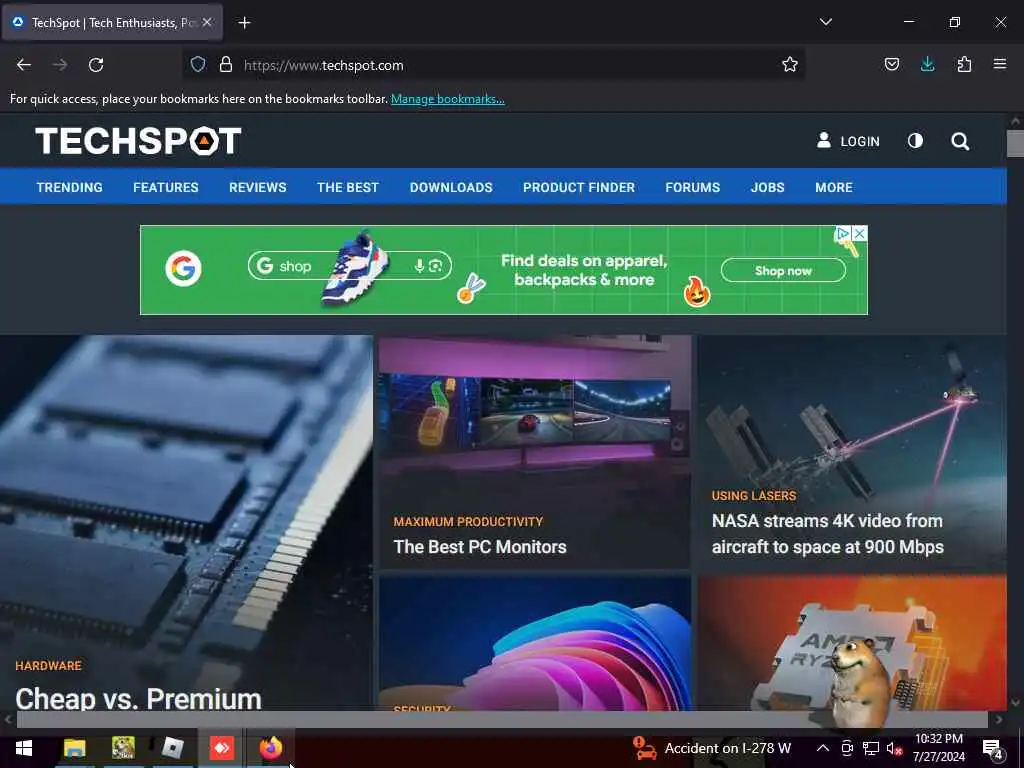
Task: List all tabs with the chevron dropdown
Action: coord(825,22)
